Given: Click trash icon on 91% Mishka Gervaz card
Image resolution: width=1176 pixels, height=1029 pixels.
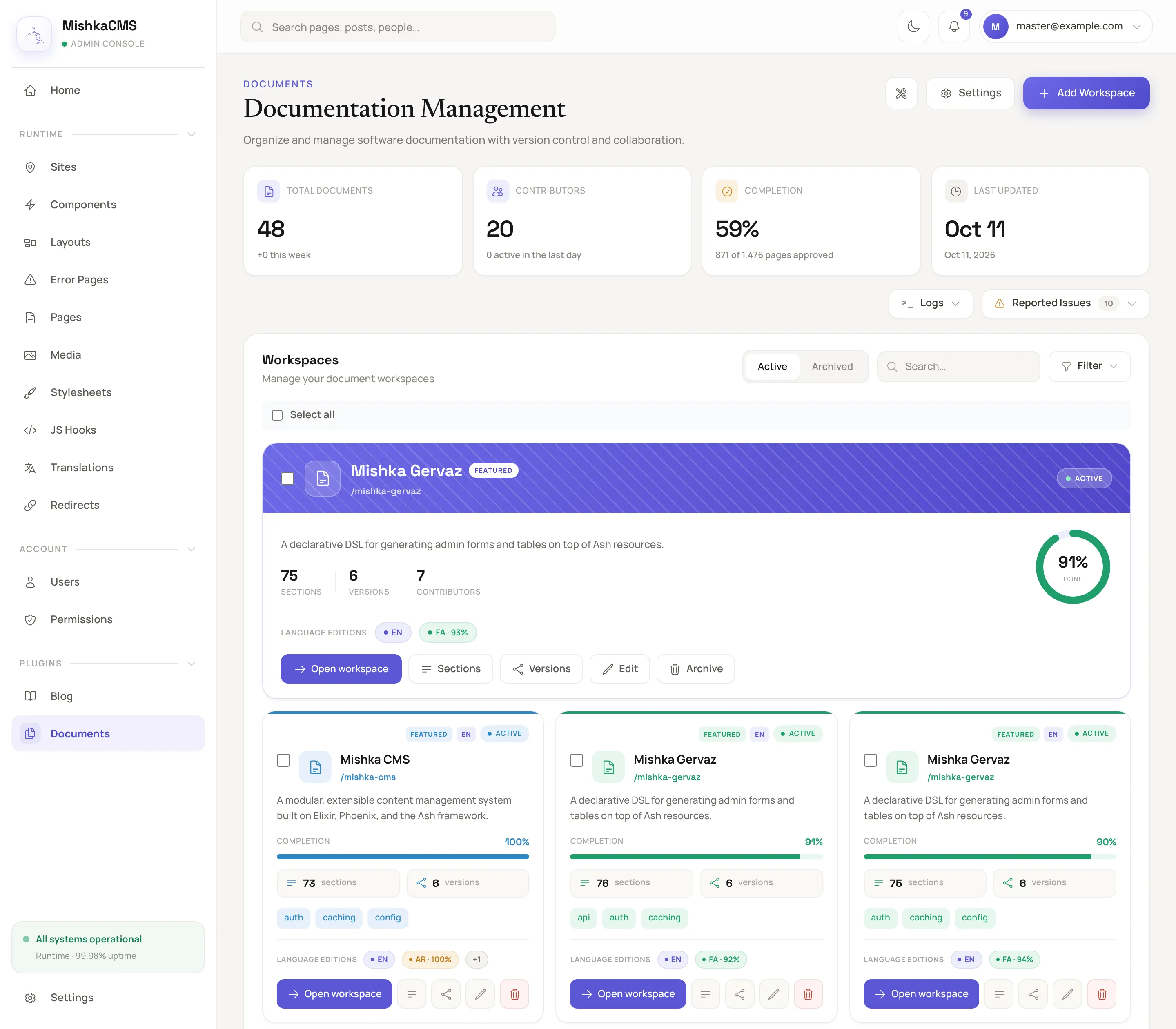Looking at the screenshot, I should (808, 994).
